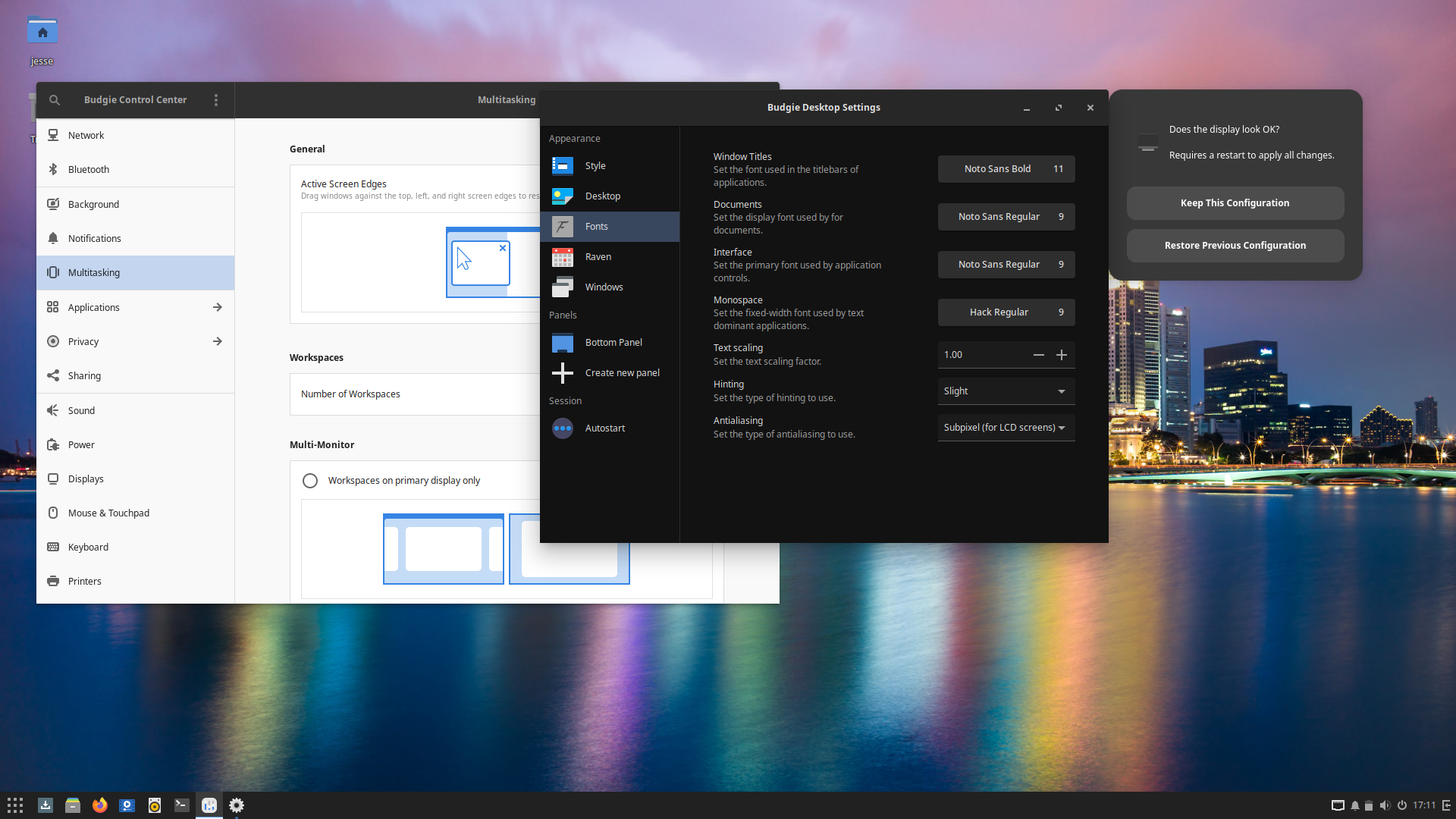Open the software installer download icon in panel
The image size is (1456, 819).
click(45, 805)
